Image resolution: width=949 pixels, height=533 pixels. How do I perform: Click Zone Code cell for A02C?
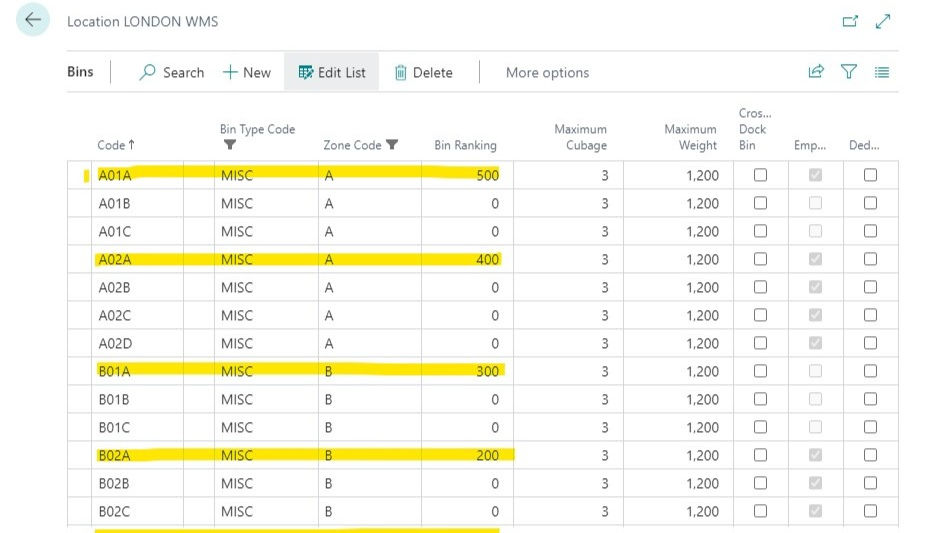click(370, 315)
